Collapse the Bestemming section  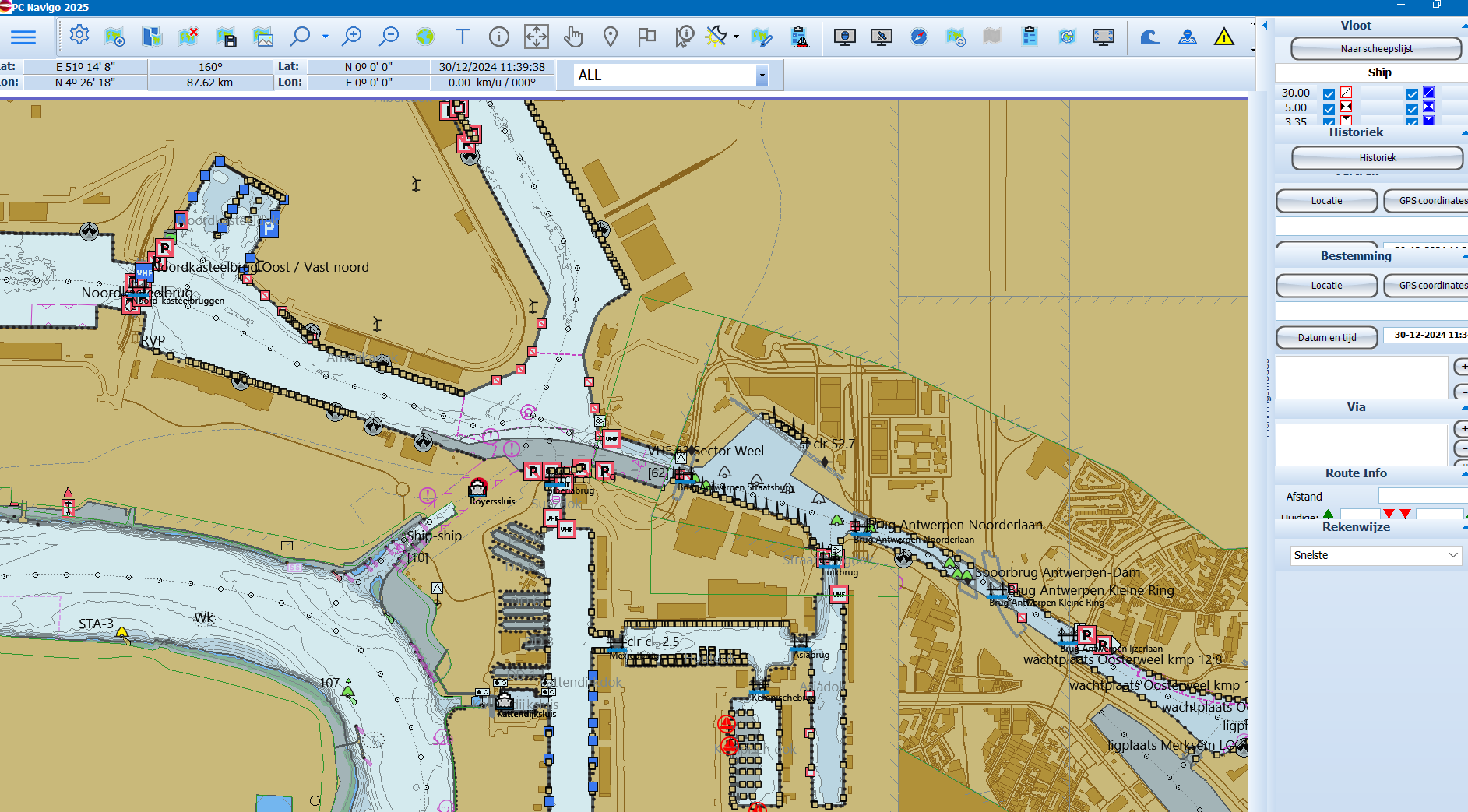1464,256
